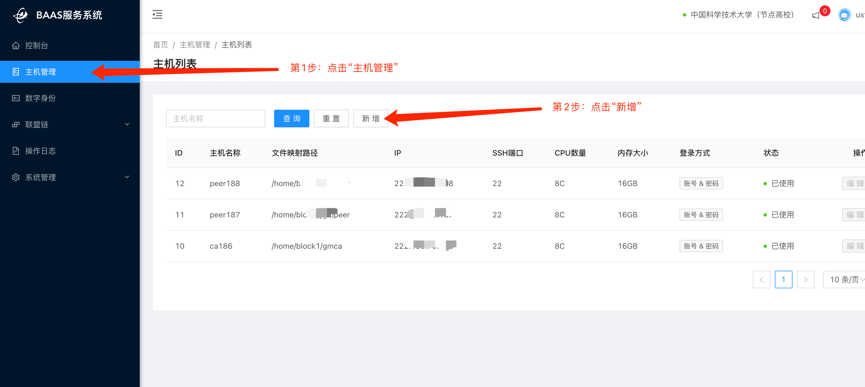The image size is (865, 387).
Task: Click 首页 in the breadcrumb
Action: [x=161, y=45]
